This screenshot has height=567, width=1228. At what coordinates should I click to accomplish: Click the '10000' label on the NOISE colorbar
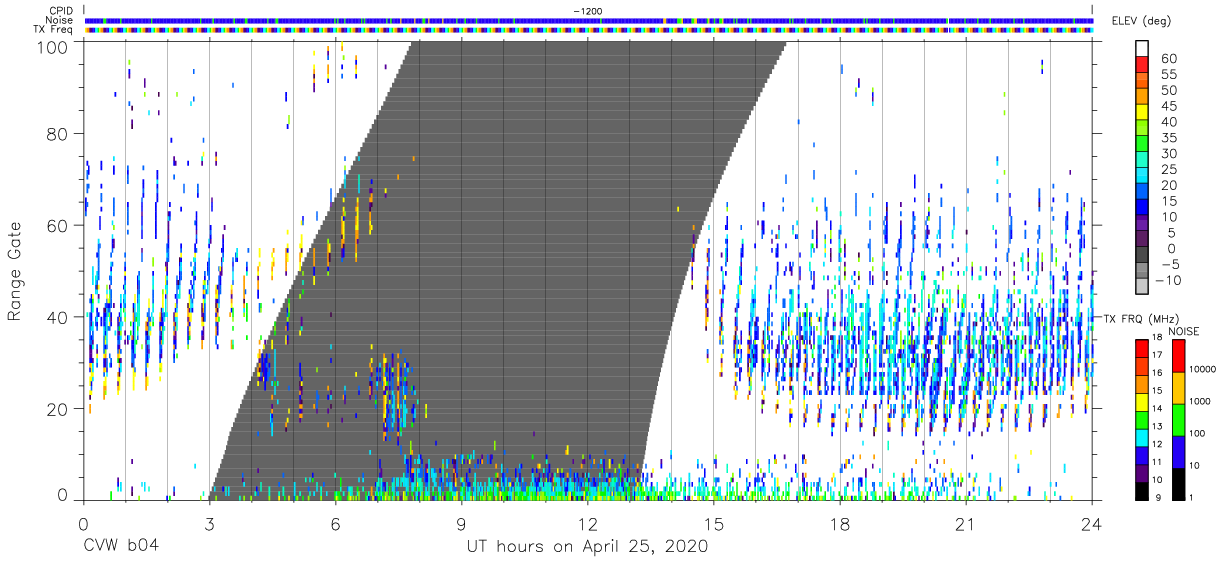pyautogui.click(x=1204, y=370)
